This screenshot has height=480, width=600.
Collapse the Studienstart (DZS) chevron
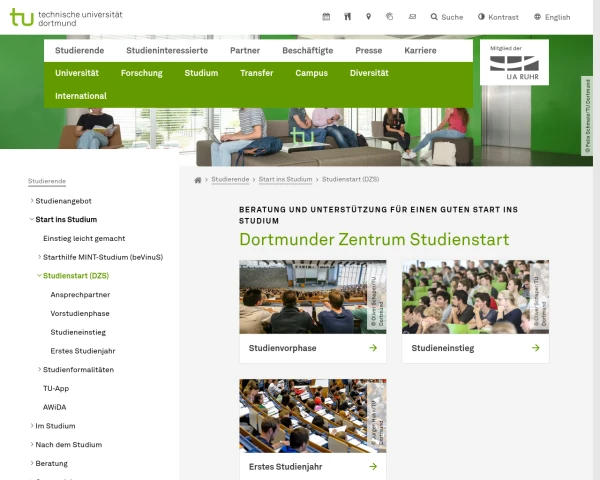click(39, 276)
